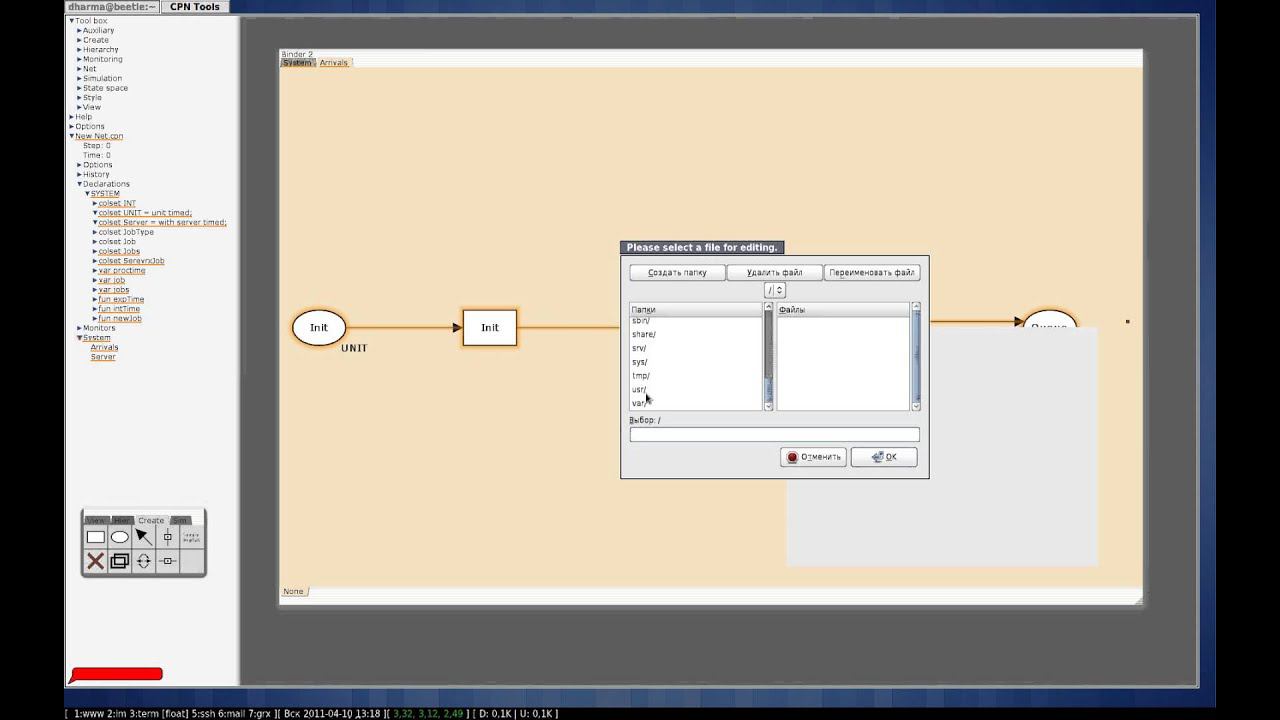Select the share/ folder
1280x720 pixels.
(644, 334)
